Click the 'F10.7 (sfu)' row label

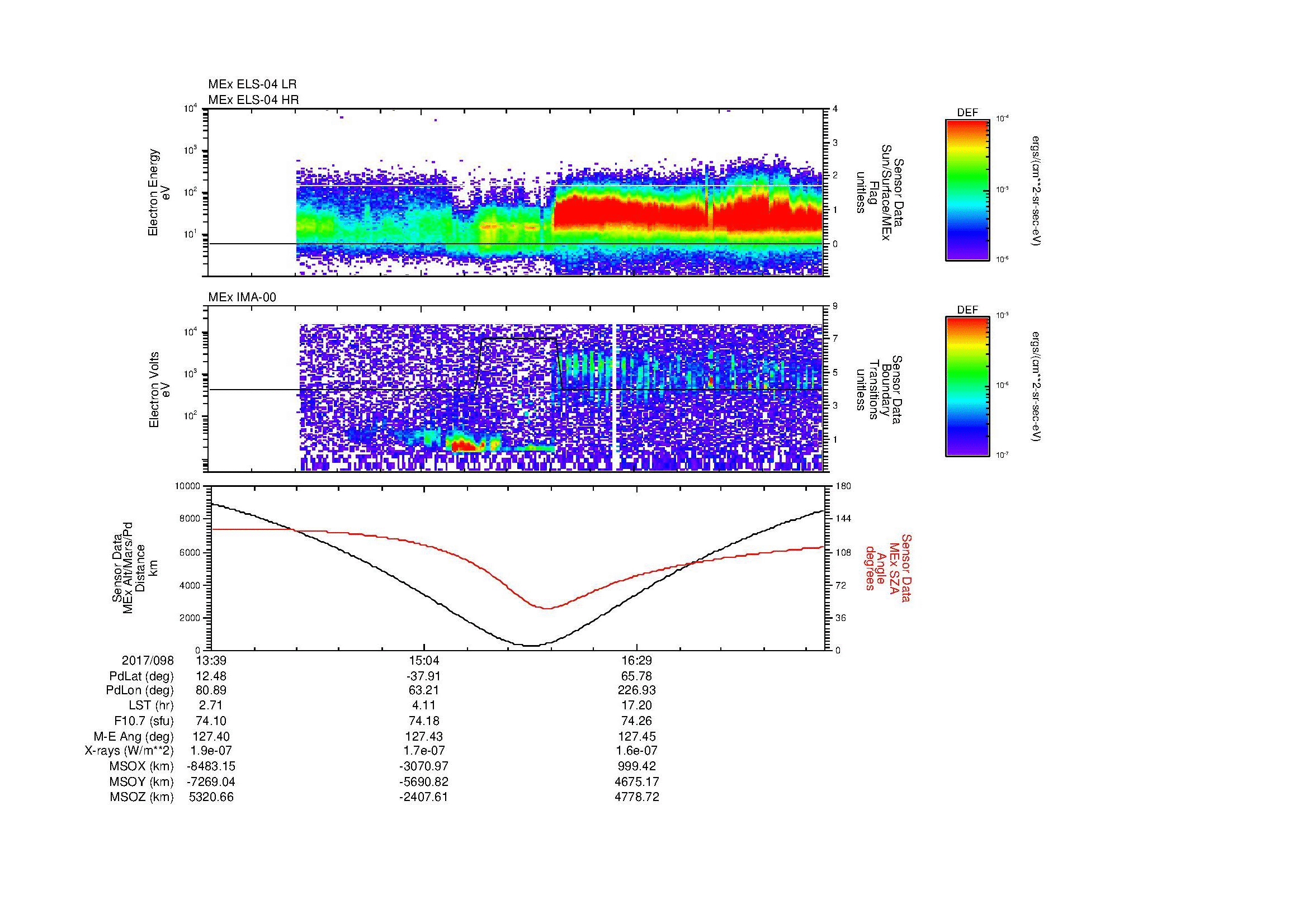[144, 721]
